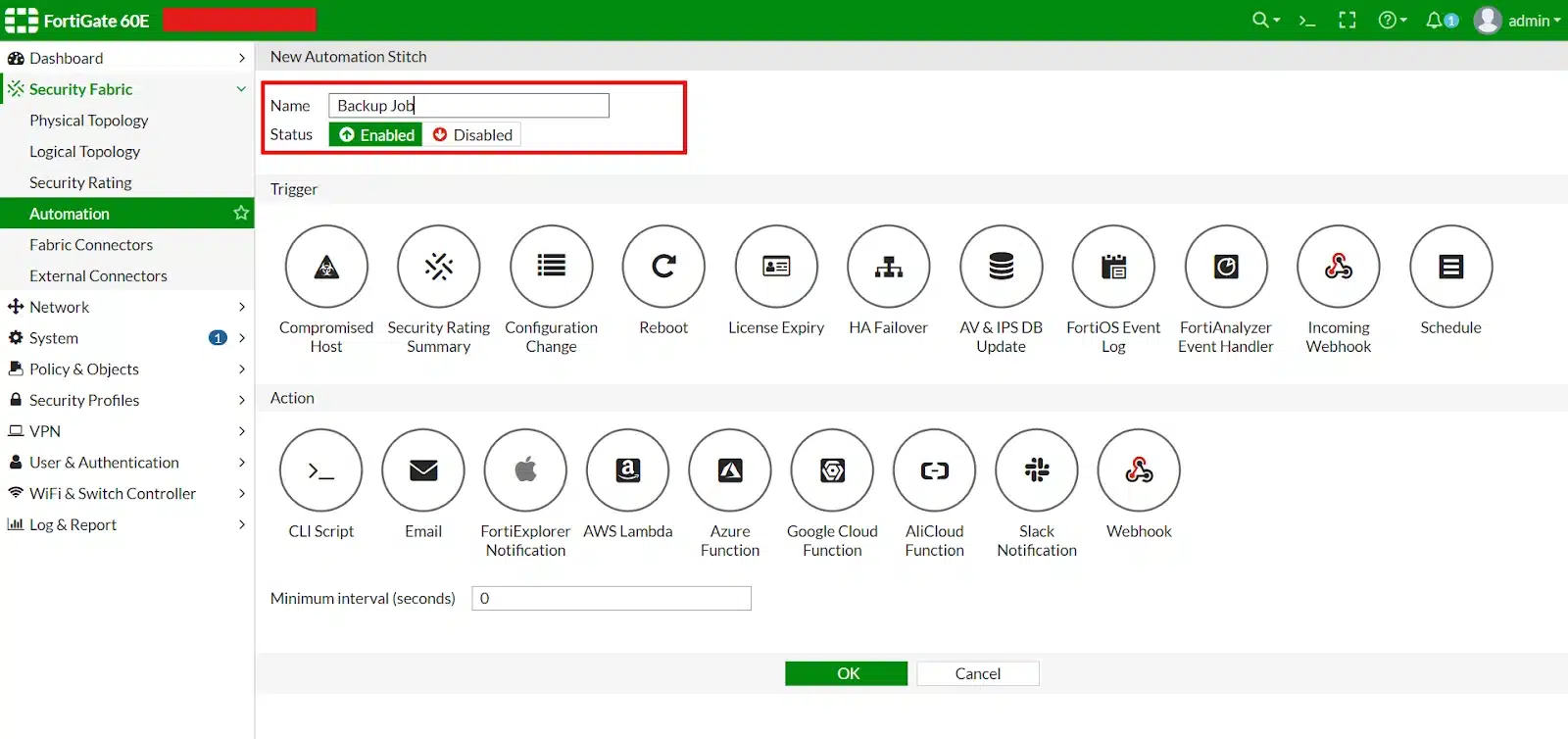This screenshot has height=739, width=1568.
Task: Choose the Configuration Change trigger
Action: [x=551, y=267]
